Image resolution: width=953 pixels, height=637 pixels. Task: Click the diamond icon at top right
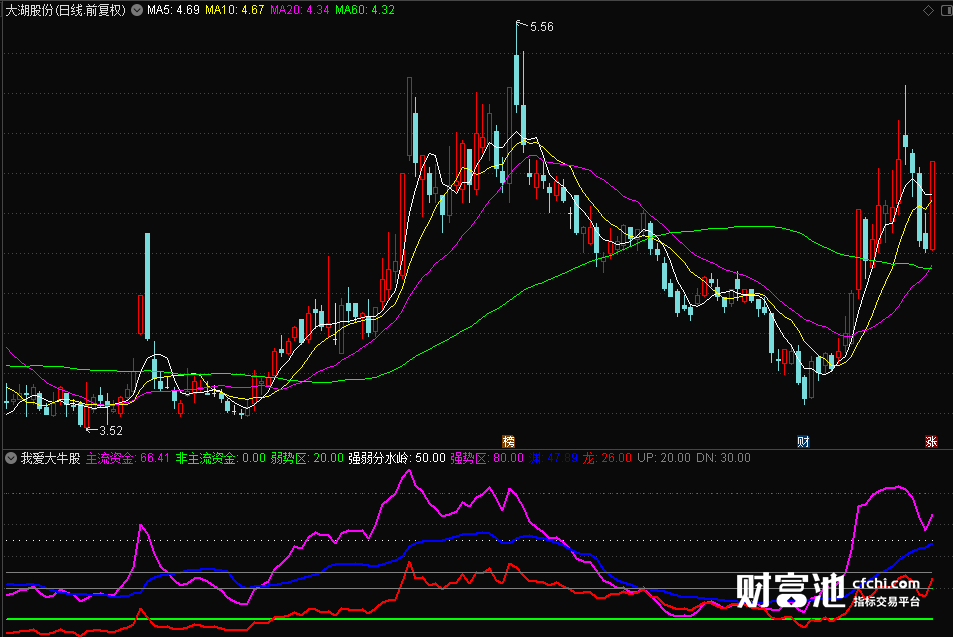(928, 10)
